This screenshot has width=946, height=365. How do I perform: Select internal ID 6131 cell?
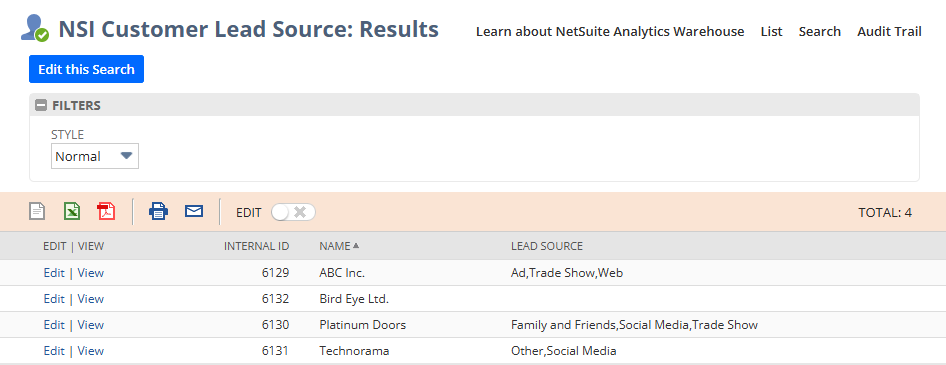click(275, 351)
